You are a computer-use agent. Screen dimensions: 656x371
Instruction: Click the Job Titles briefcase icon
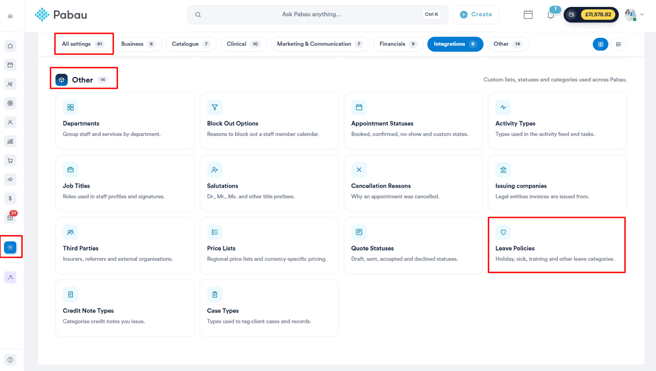pos(70,170)
